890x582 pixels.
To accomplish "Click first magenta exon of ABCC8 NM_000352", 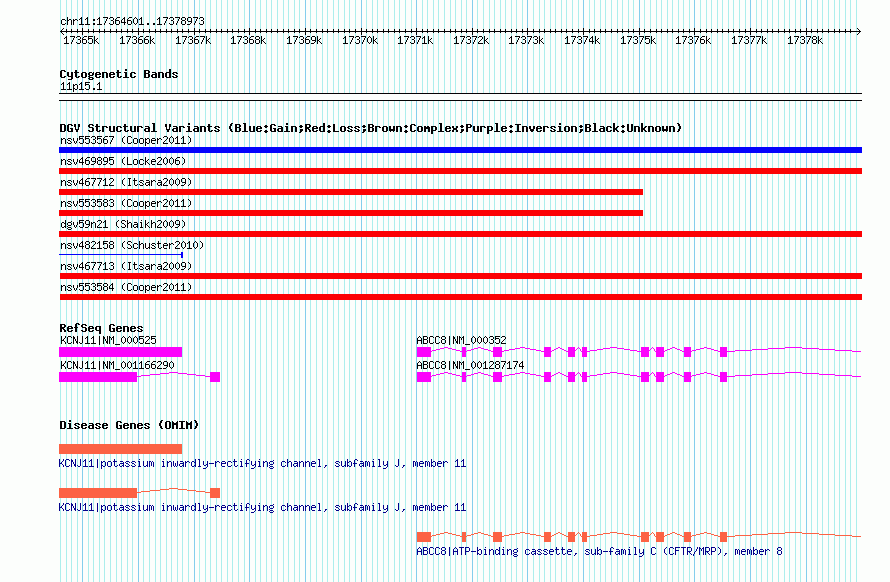I will click(424, 352).
